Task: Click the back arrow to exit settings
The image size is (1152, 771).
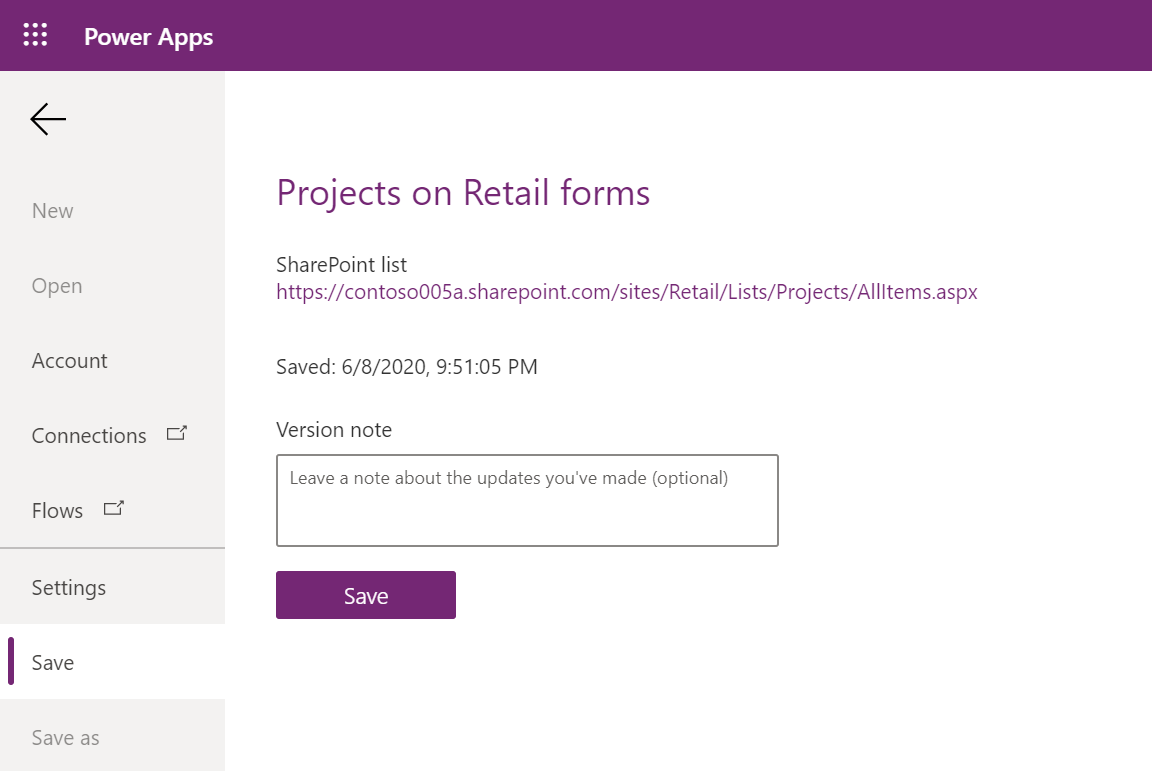Action: pos(47,118)
